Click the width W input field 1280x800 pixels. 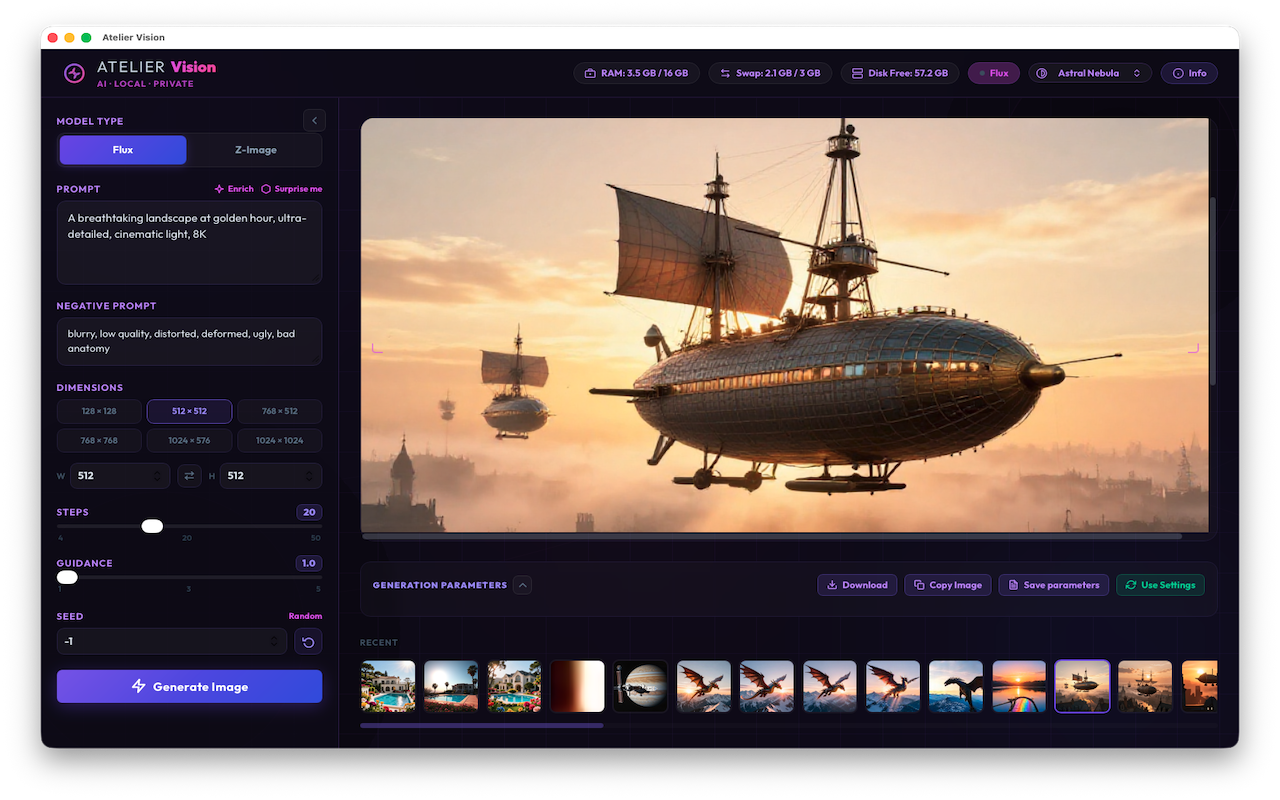[x=120, y=476]
